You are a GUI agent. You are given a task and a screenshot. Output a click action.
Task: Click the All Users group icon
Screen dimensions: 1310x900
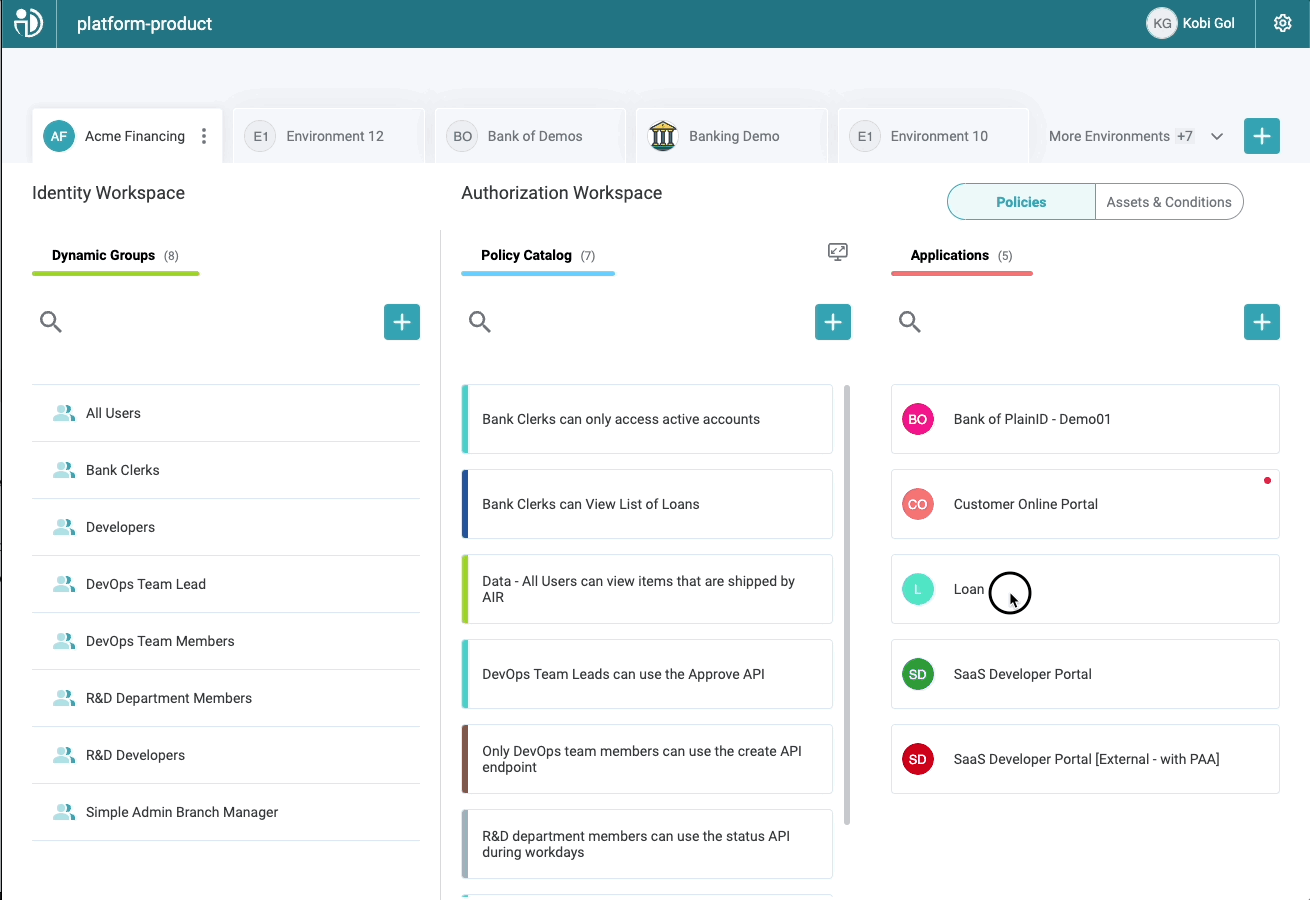tap(64, 413)
